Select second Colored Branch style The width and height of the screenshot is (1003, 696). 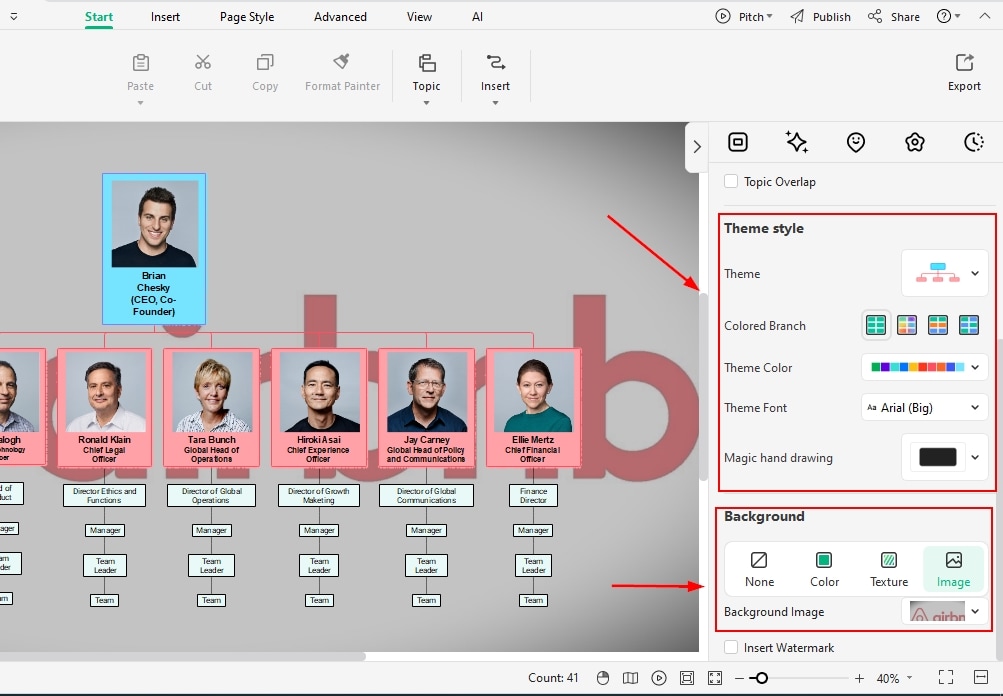click(907, 325)
